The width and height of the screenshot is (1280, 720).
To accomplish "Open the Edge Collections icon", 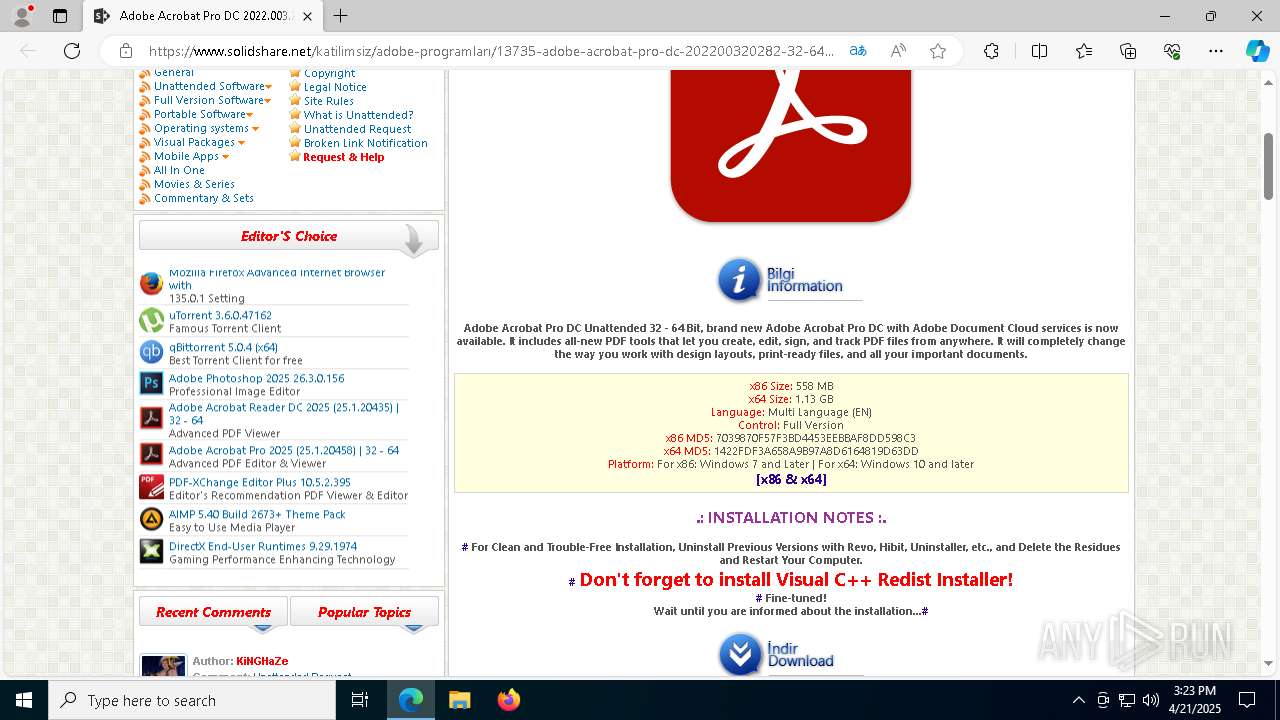I will tap(1128, 51).
